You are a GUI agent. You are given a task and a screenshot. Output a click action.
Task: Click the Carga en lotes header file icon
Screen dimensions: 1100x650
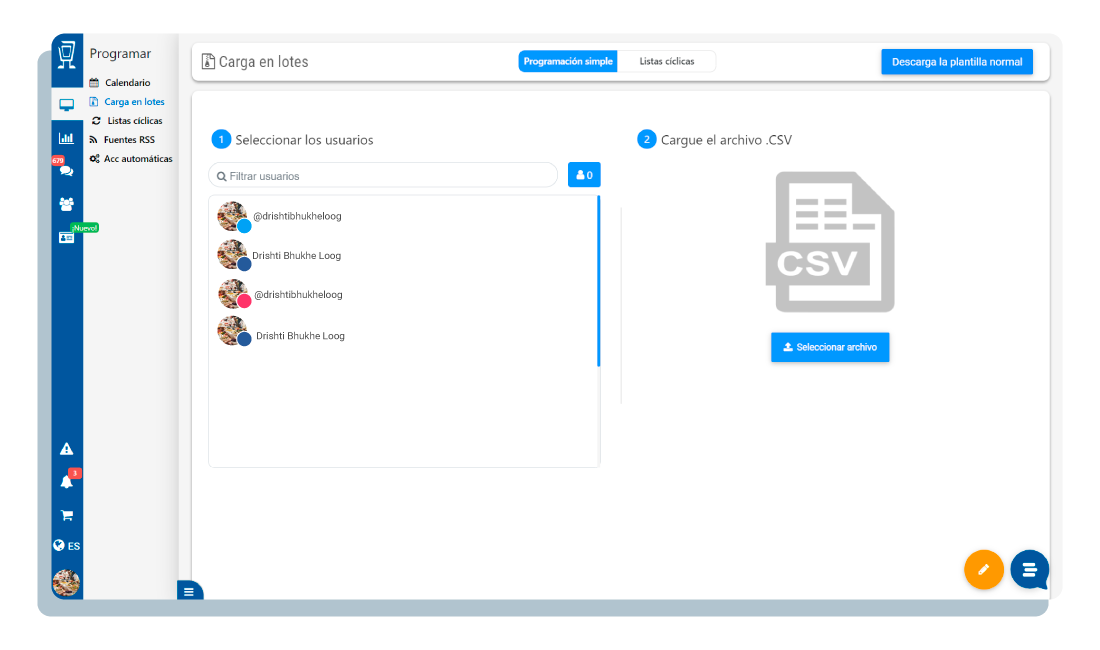pyautogui.click(x=208, y=62)
